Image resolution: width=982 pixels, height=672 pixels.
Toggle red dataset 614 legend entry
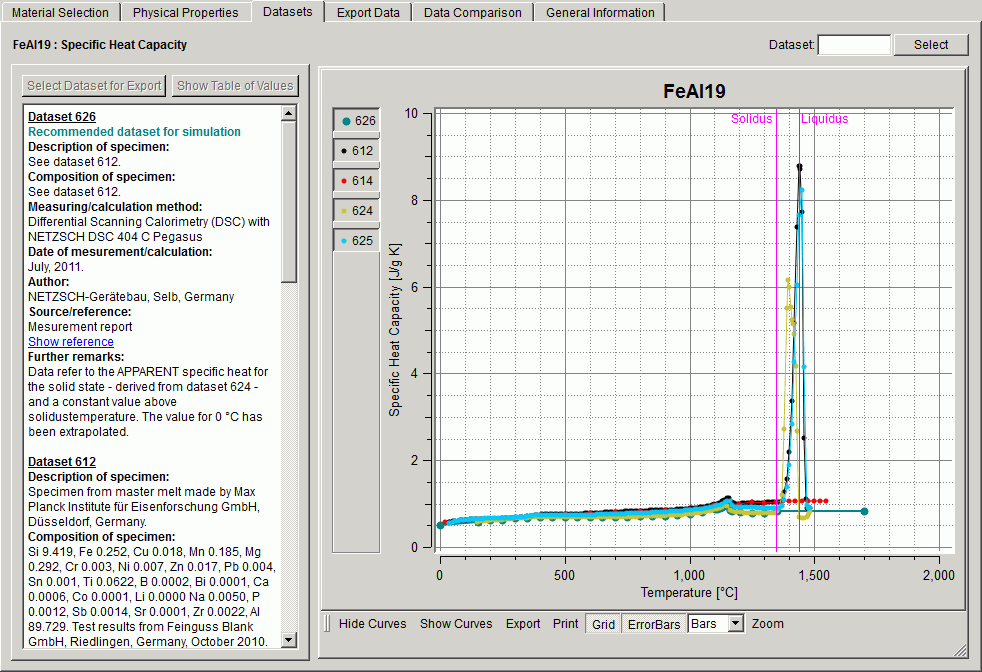[356, 181]
